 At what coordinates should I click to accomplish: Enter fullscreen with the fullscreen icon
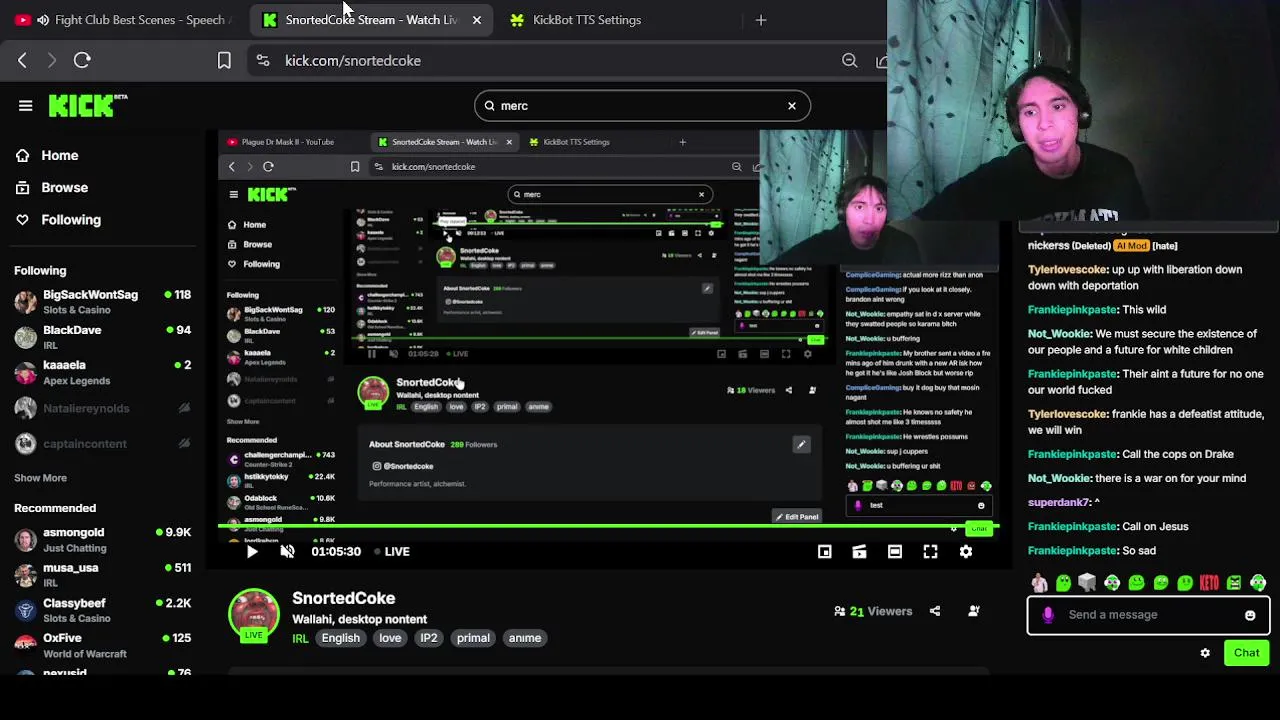point(930,551)
